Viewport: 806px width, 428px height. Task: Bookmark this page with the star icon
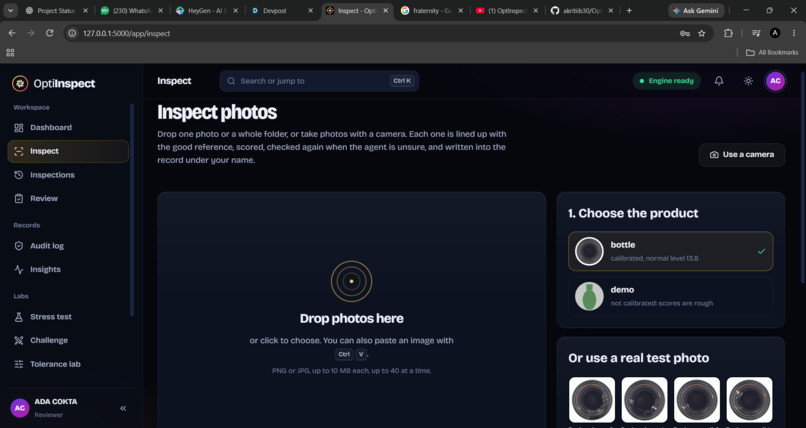[702, 33]
